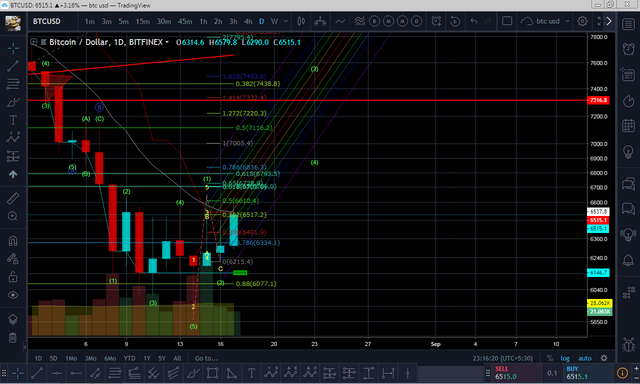The width and height of the screenshot is (640, 384).
Task: Toggle hide all drawings eye icon
Action: click(13, 295)
